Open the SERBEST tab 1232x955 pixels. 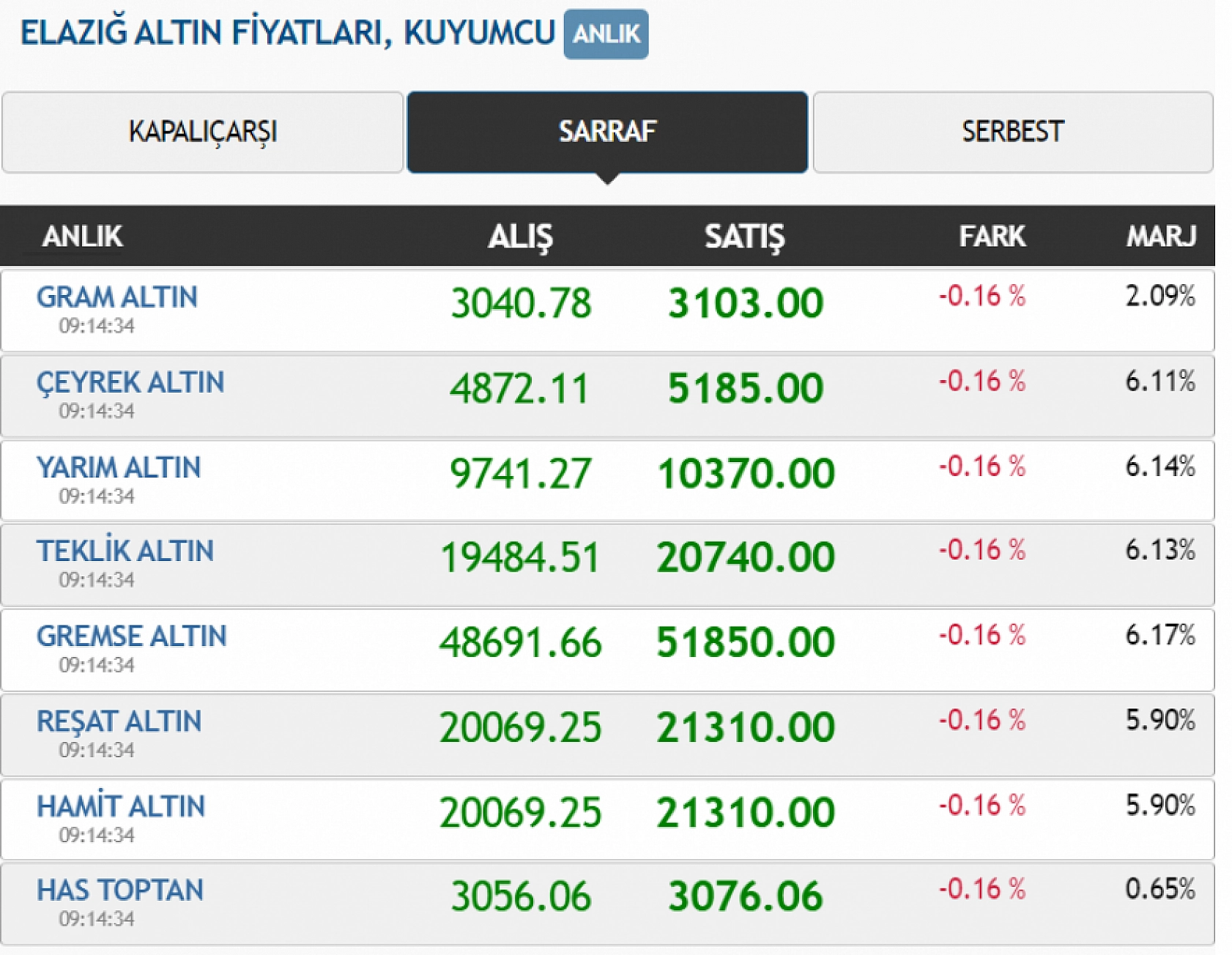(x=1013, y=132)
